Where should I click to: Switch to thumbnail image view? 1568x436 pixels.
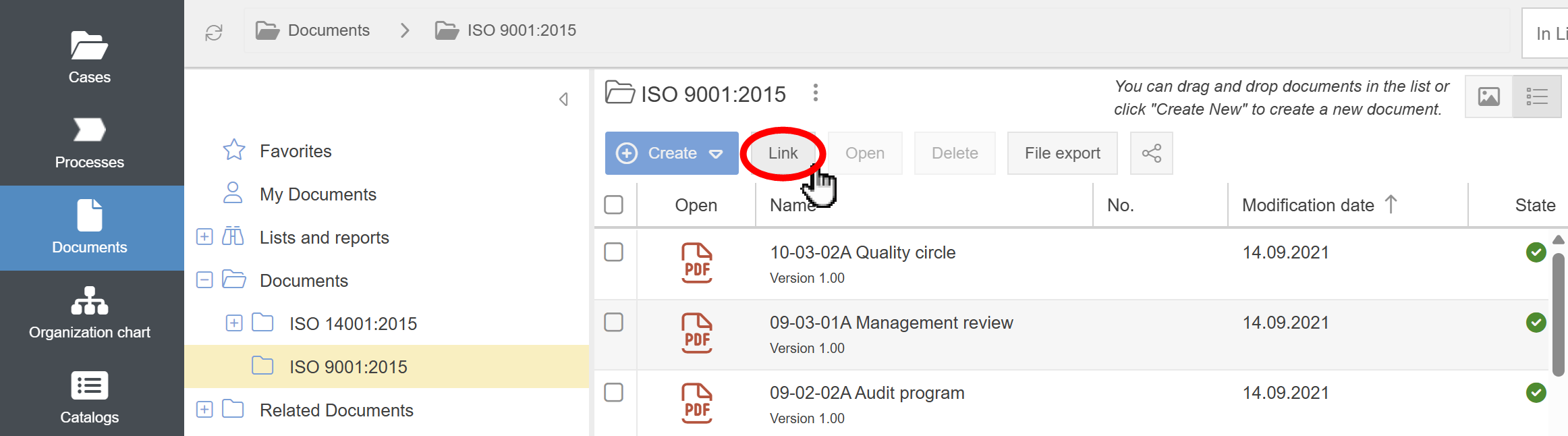[x=1488, y=97]
